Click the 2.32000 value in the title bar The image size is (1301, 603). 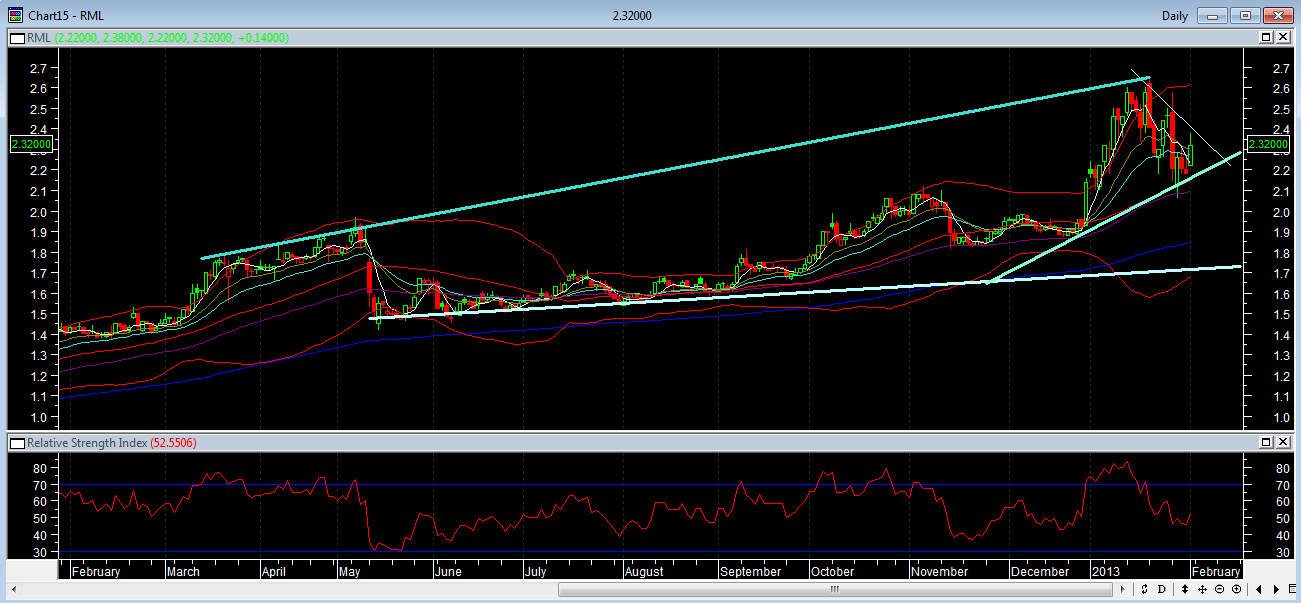click(631, 15)
